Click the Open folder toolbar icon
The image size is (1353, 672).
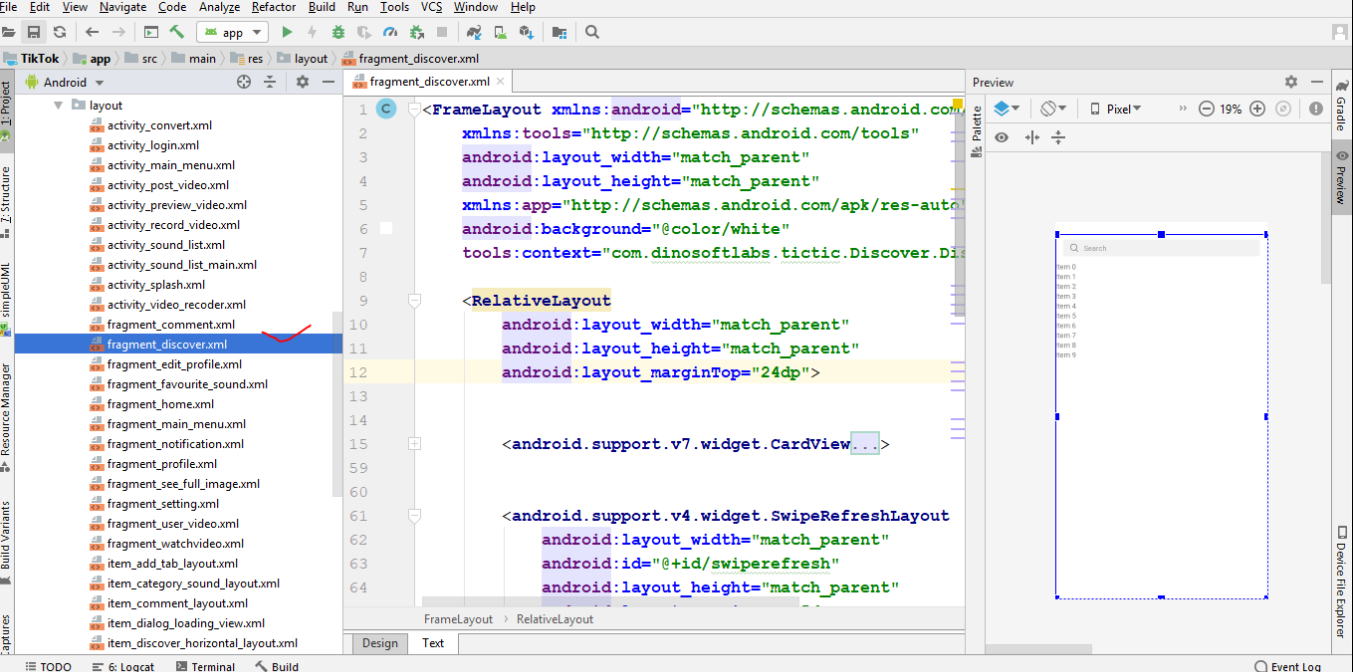point(8,32)
